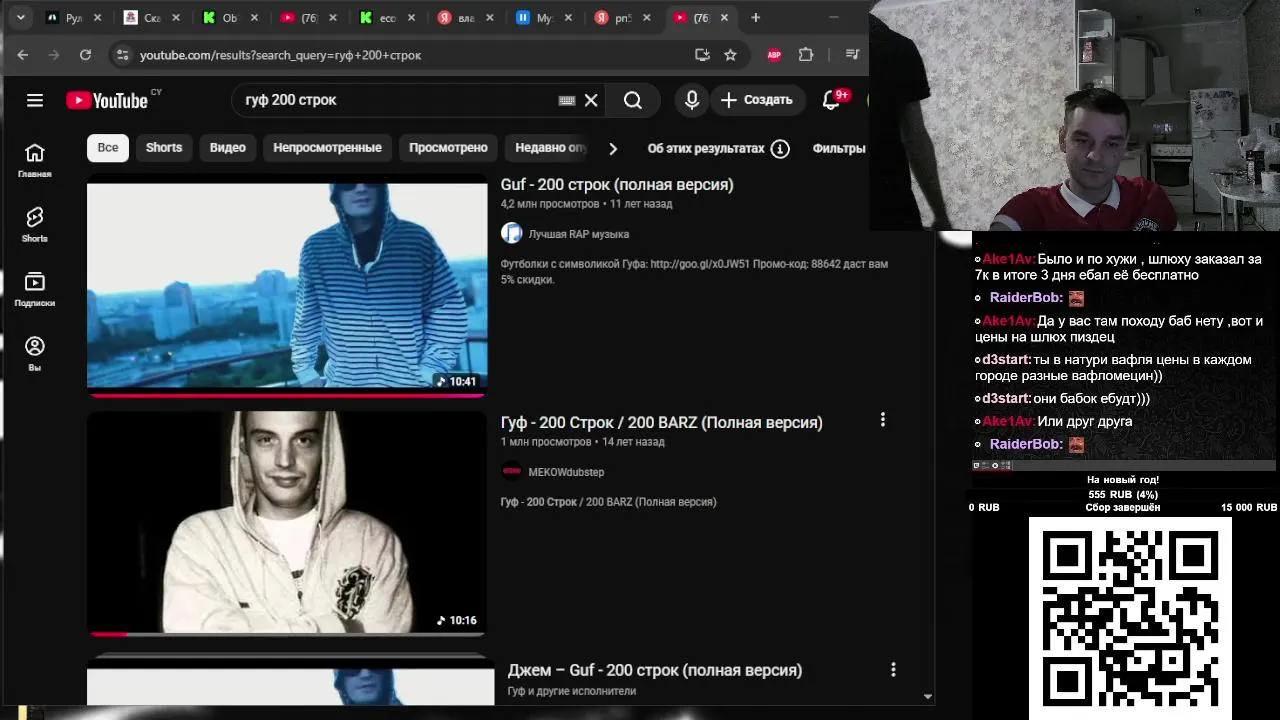The image size is (1280, 720).
Task: Select the Непросмотренные filter chip
Action: (327, 147)
